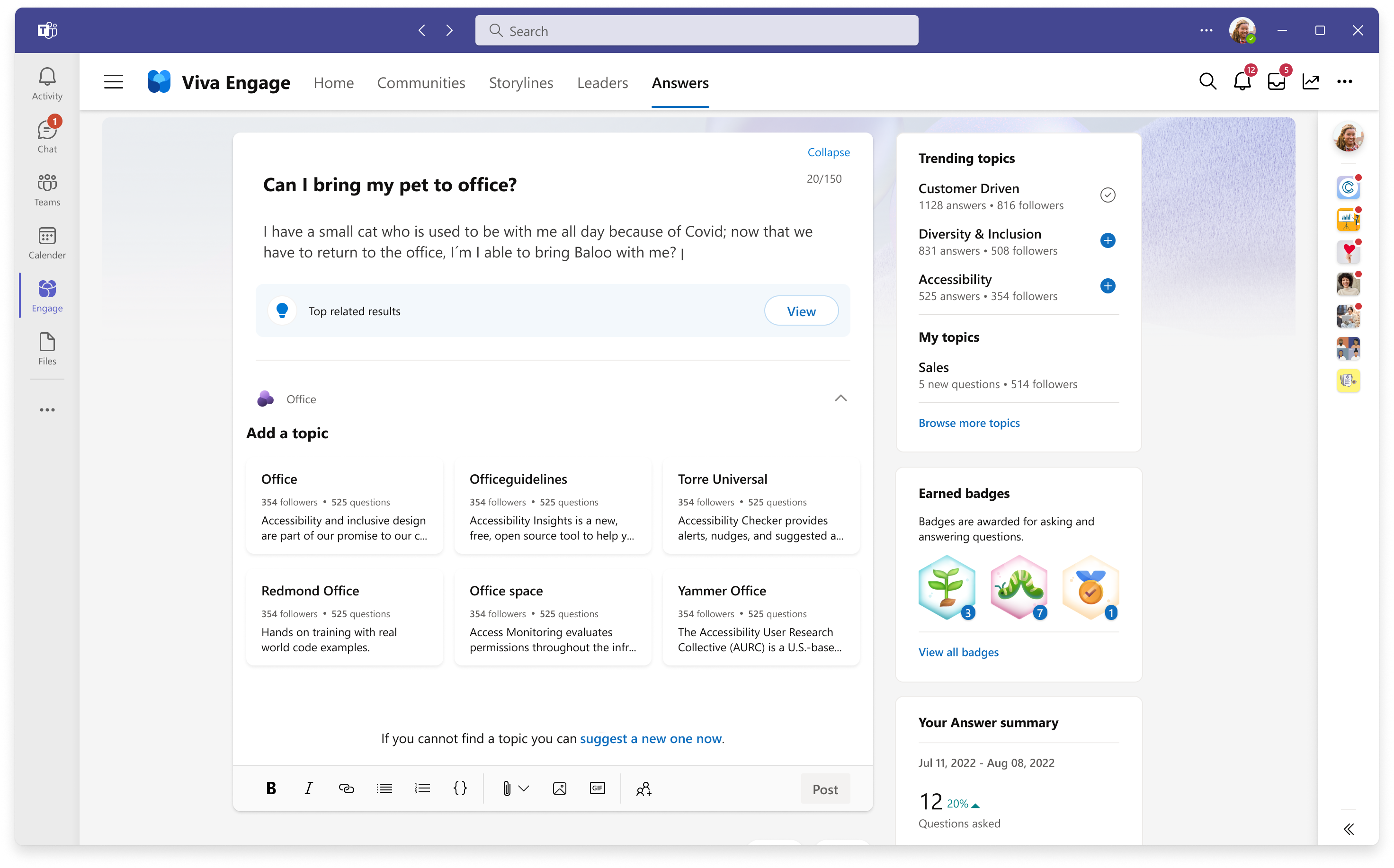The image size is (1394, 868).
Task: Add the Torre Universal topic card
Action: pyautogui.click(x=760, y=506)
